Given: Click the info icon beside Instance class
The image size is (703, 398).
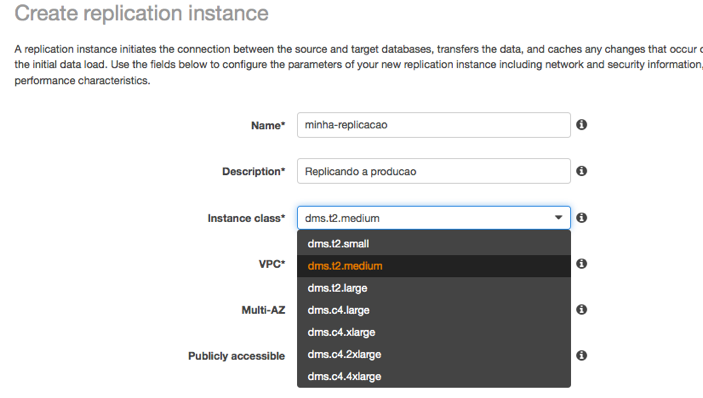Looking at the screenshot, I should coord(581,217).
